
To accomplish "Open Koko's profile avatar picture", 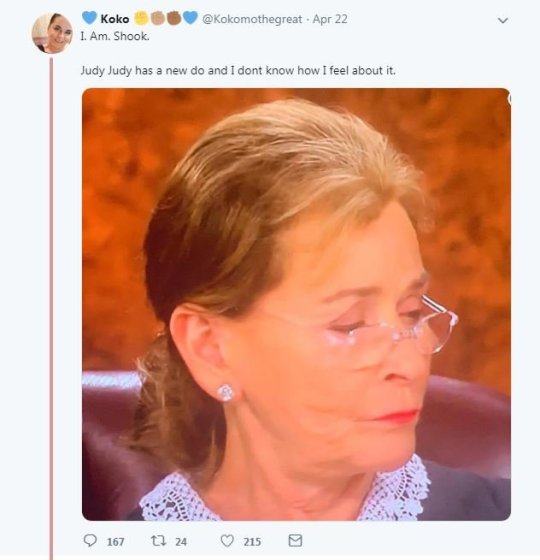I will tap(52, 33).
